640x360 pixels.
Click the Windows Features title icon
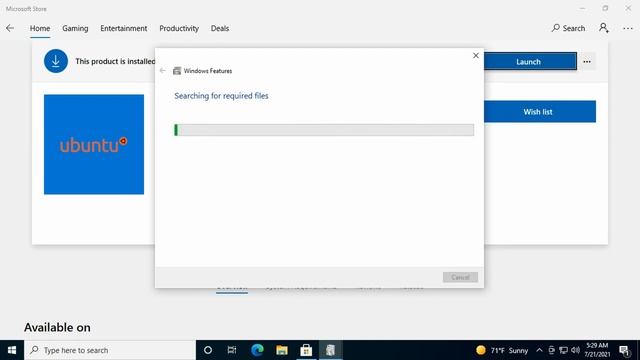pyautogui.click(x=177, y=71)
